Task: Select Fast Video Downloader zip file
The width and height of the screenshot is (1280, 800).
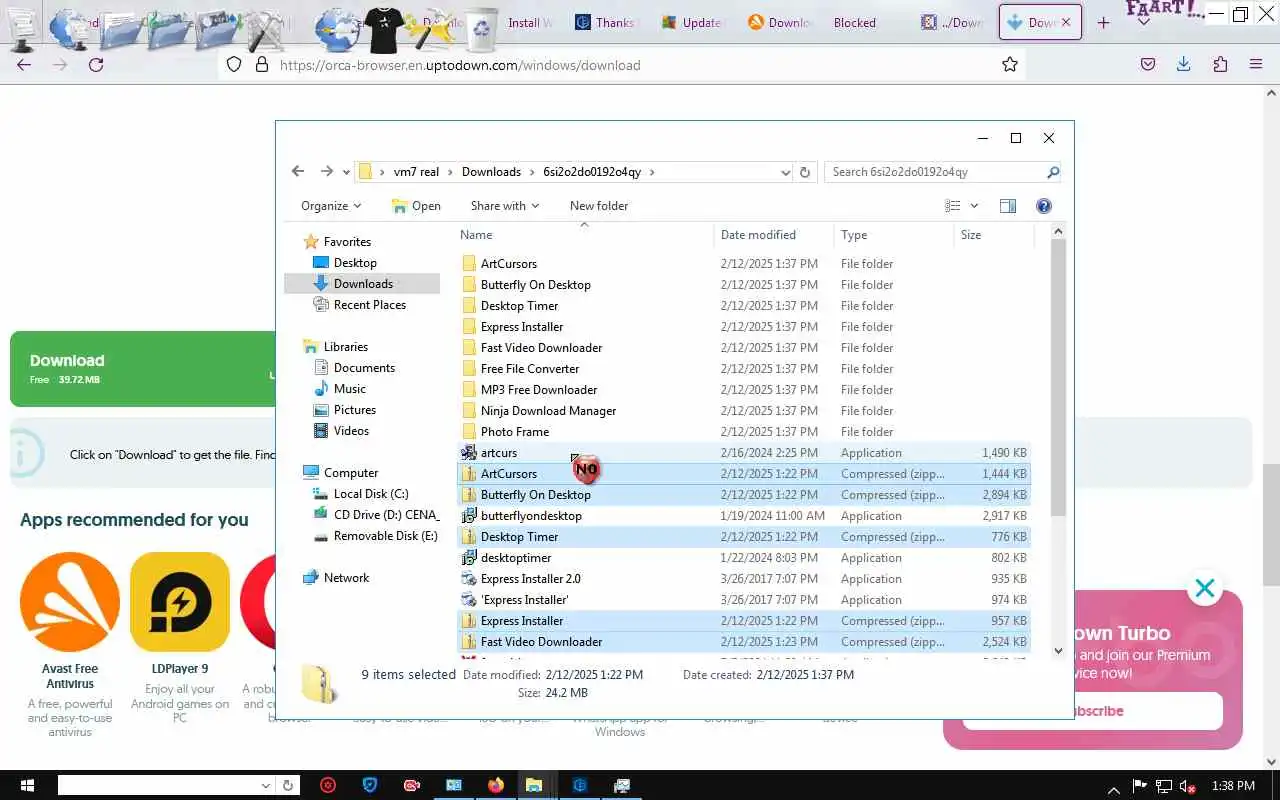Action: click(x=744, y=642)
